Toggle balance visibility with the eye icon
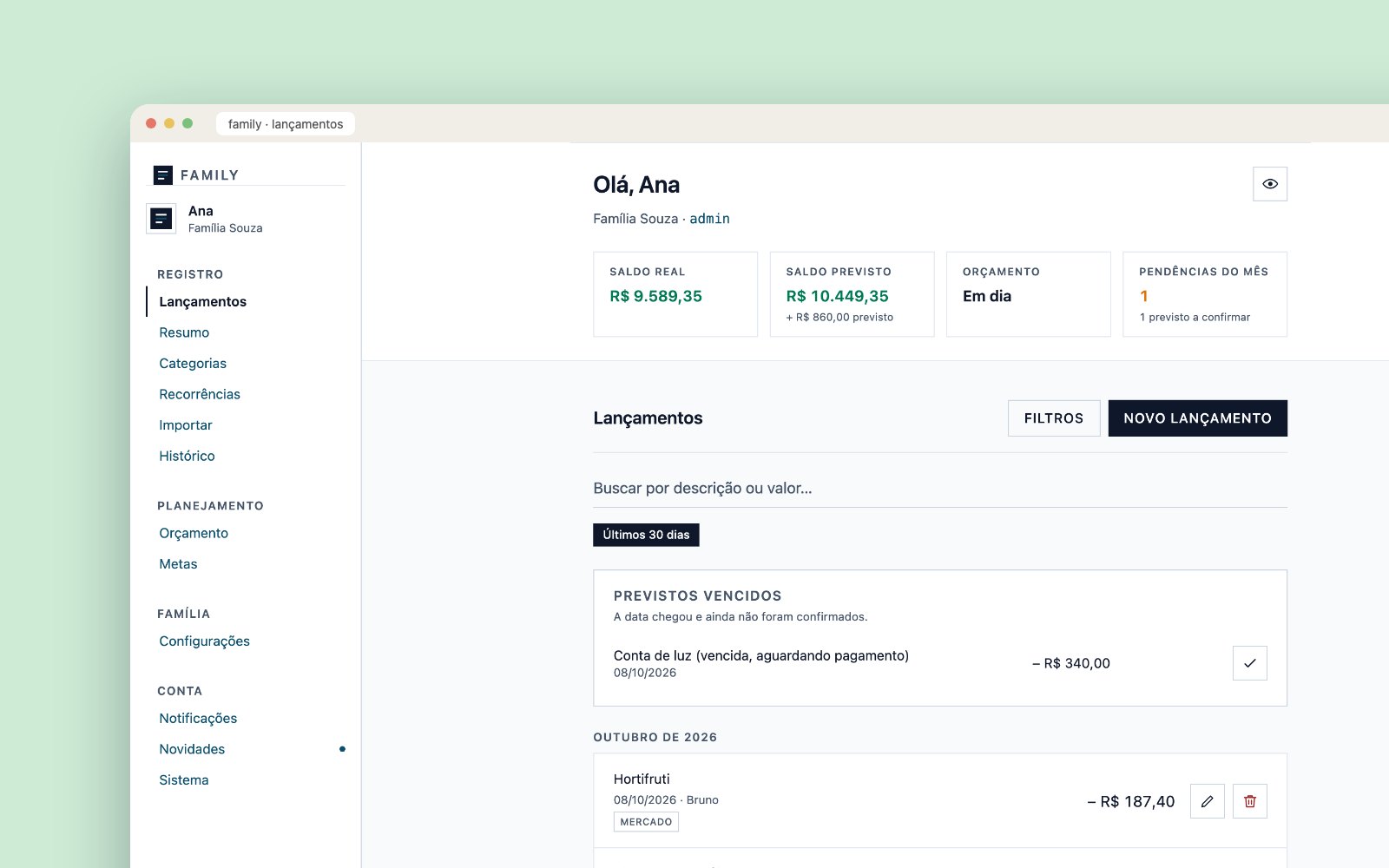The width and height of the screenshot is (1389, 868). coord(1269,184)
